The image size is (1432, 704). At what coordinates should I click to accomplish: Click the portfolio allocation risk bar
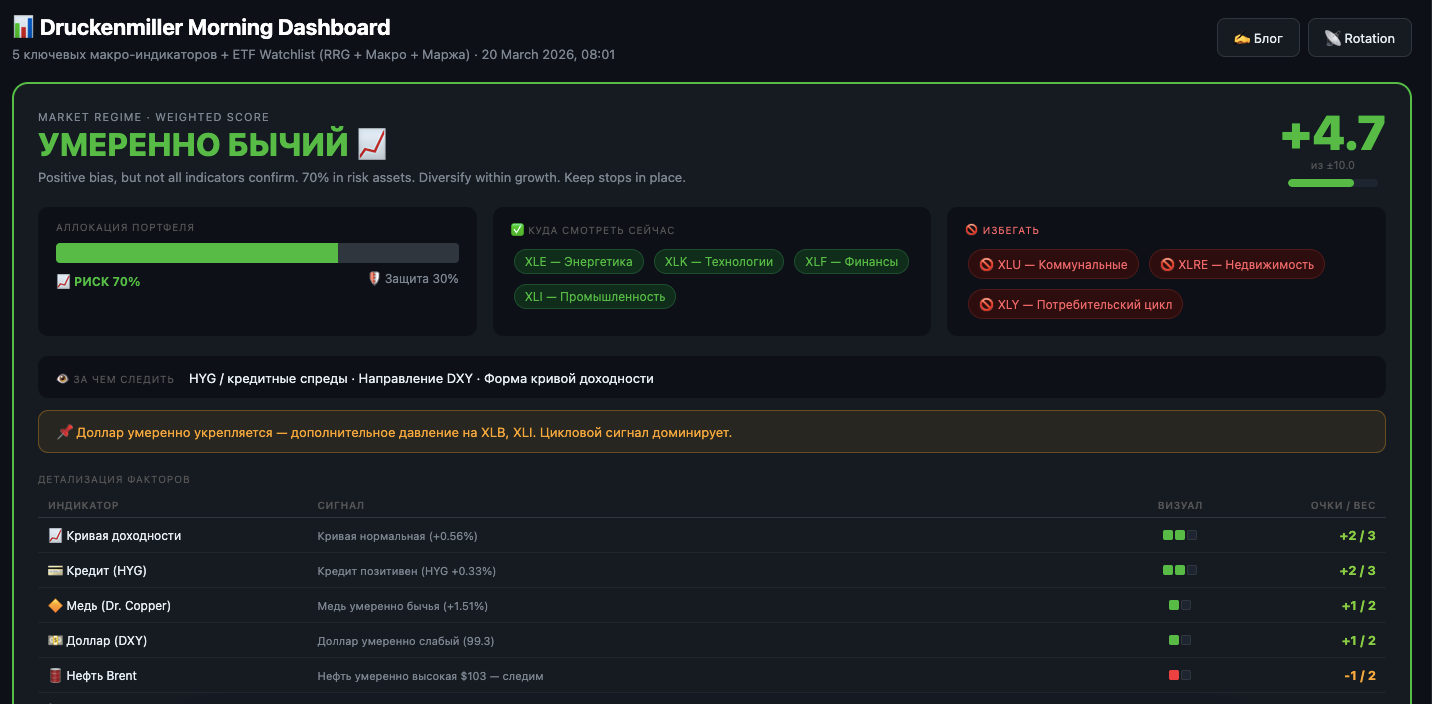257,253
